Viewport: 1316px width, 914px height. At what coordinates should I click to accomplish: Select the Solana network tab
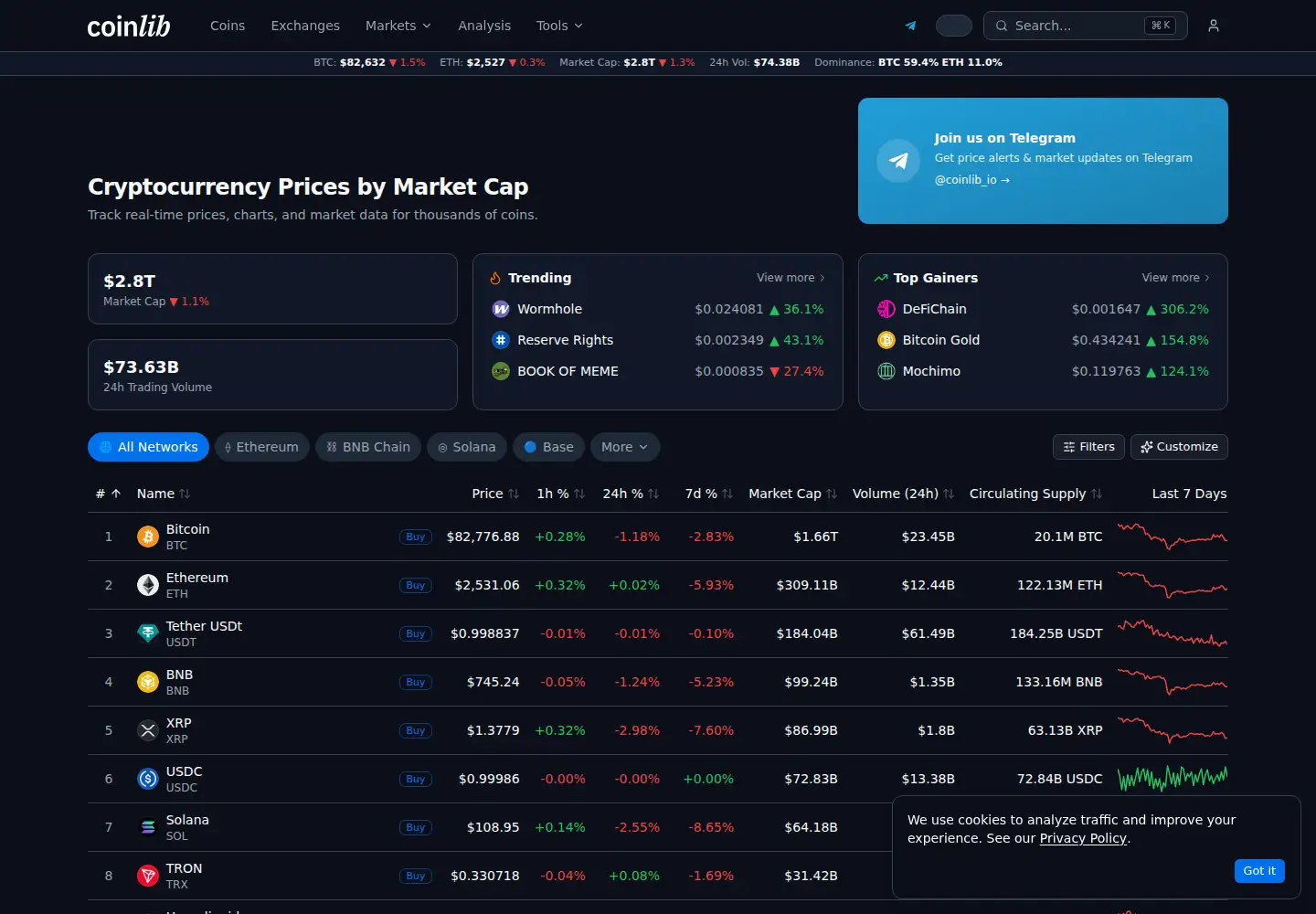pos(467,447)
